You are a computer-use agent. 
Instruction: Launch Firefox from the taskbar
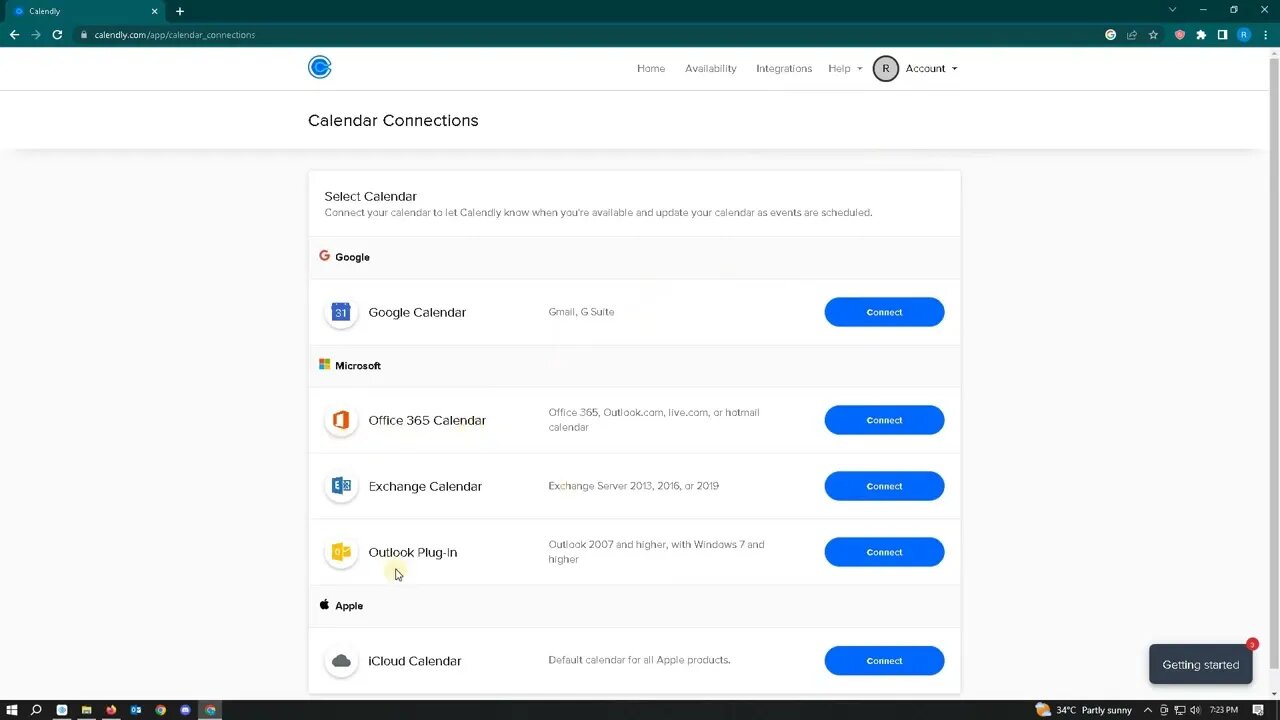tap(111, 710)
